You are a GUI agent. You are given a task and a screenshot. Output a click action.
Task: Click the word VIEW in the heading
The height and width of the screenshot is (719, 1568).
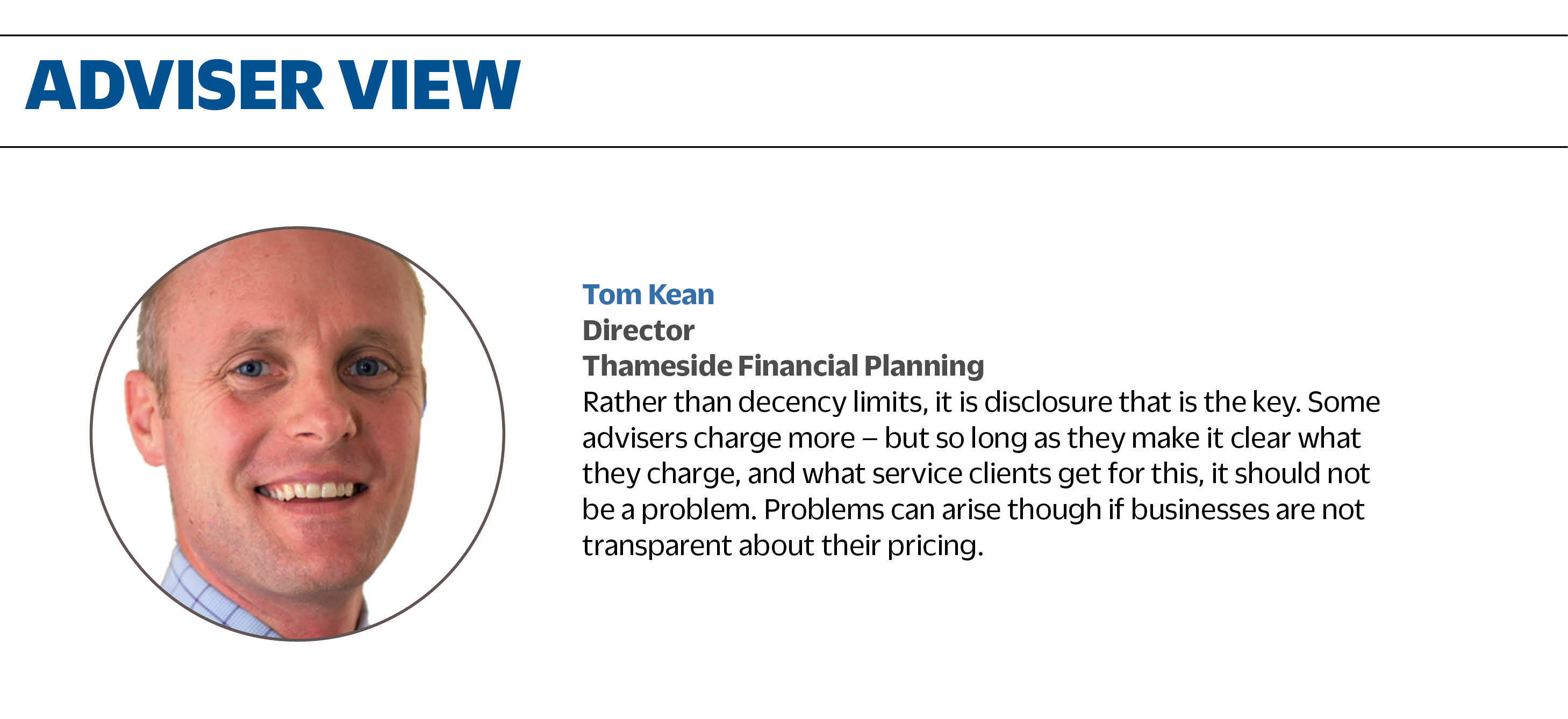coord(429,84)
